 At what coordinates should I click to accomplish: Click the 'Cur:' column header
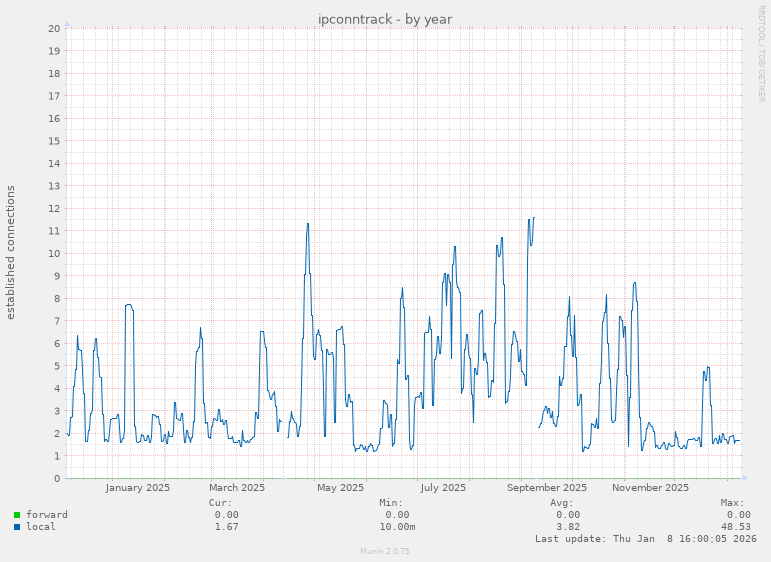click(x=220, y=503)
